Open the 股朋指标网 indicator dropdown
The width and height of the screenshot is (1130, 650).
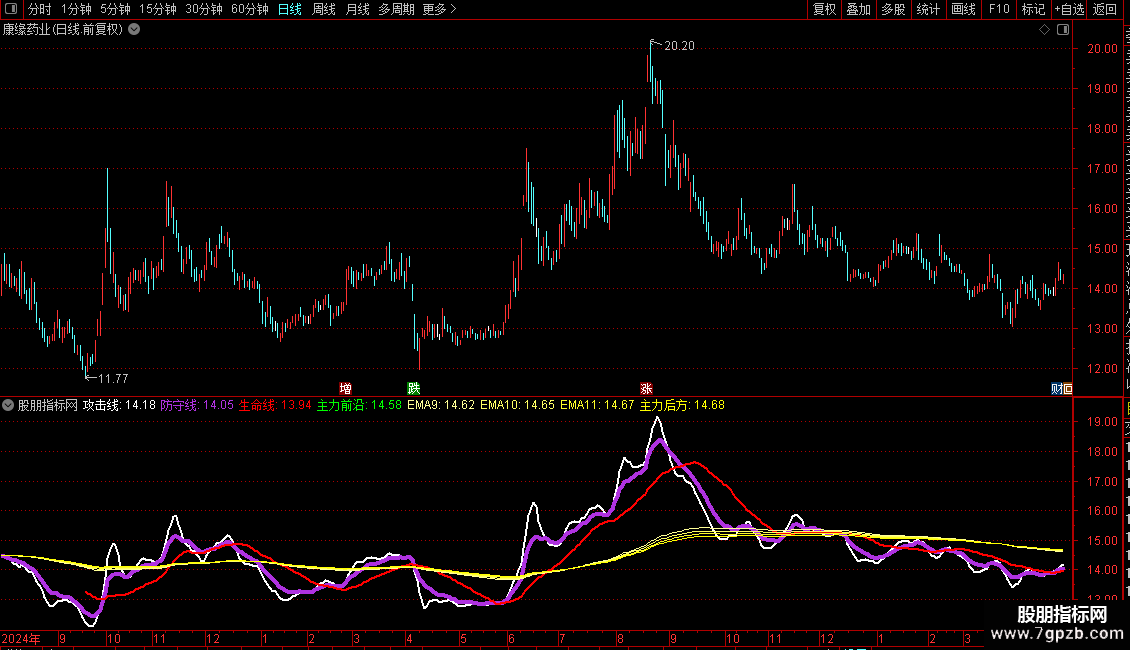click(x=8, y=405)
